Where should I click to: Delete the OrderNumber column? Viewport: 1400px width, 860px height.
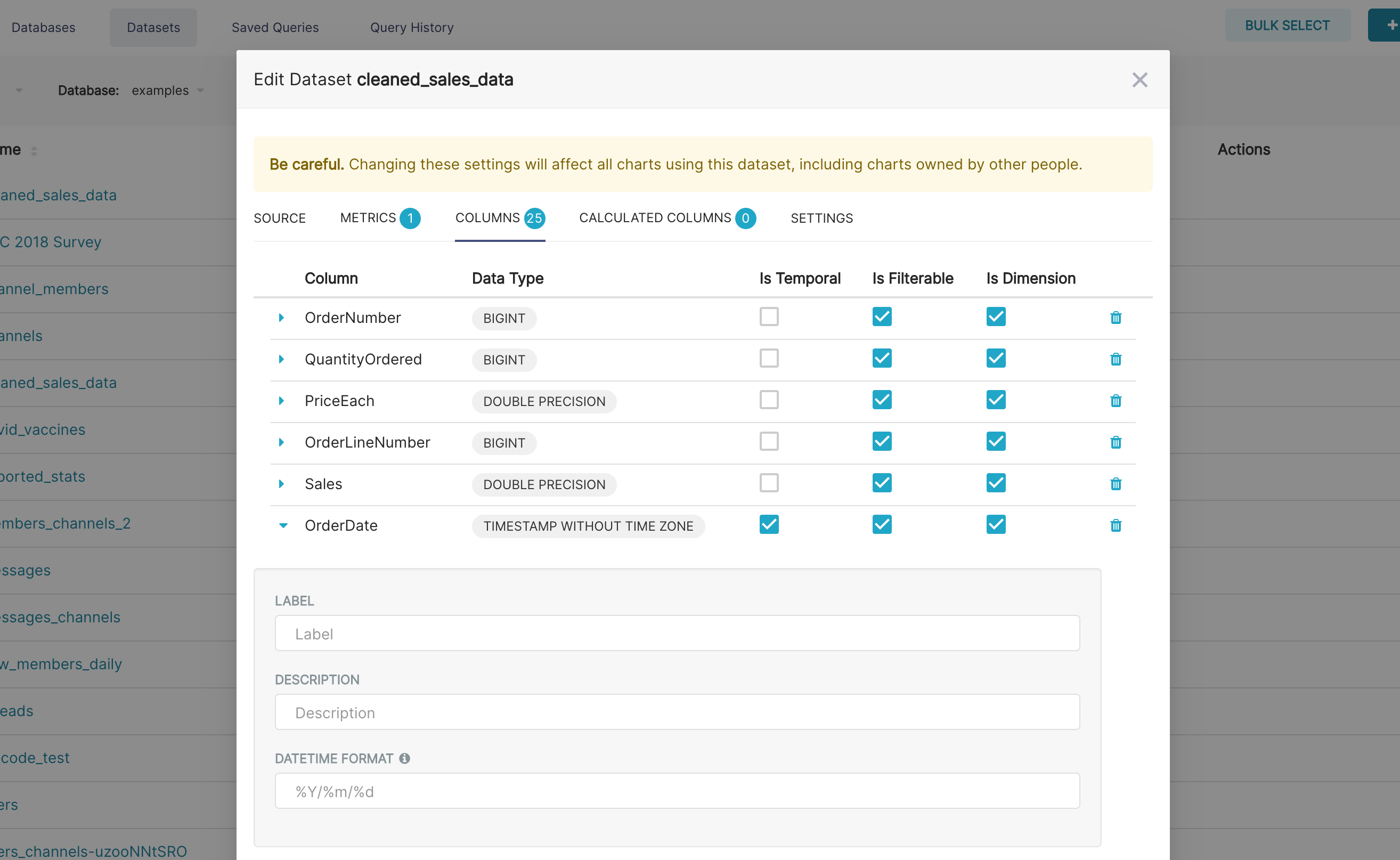[1116, 318]
